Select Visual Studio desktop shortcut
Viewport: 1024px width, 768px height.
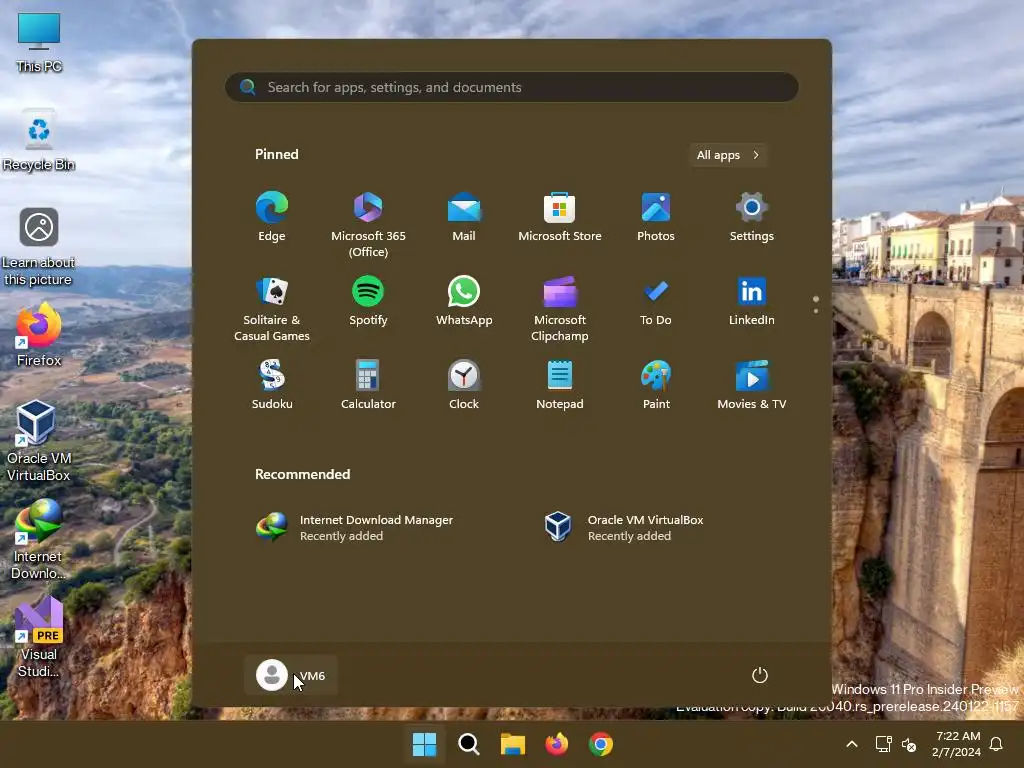(x=39, y=637)
